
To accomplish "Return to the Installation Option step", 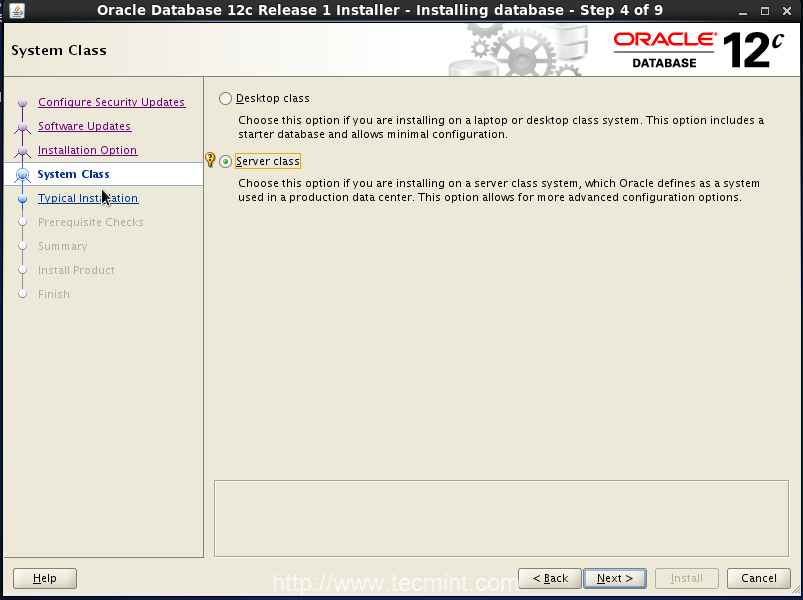I will point(88,150).
